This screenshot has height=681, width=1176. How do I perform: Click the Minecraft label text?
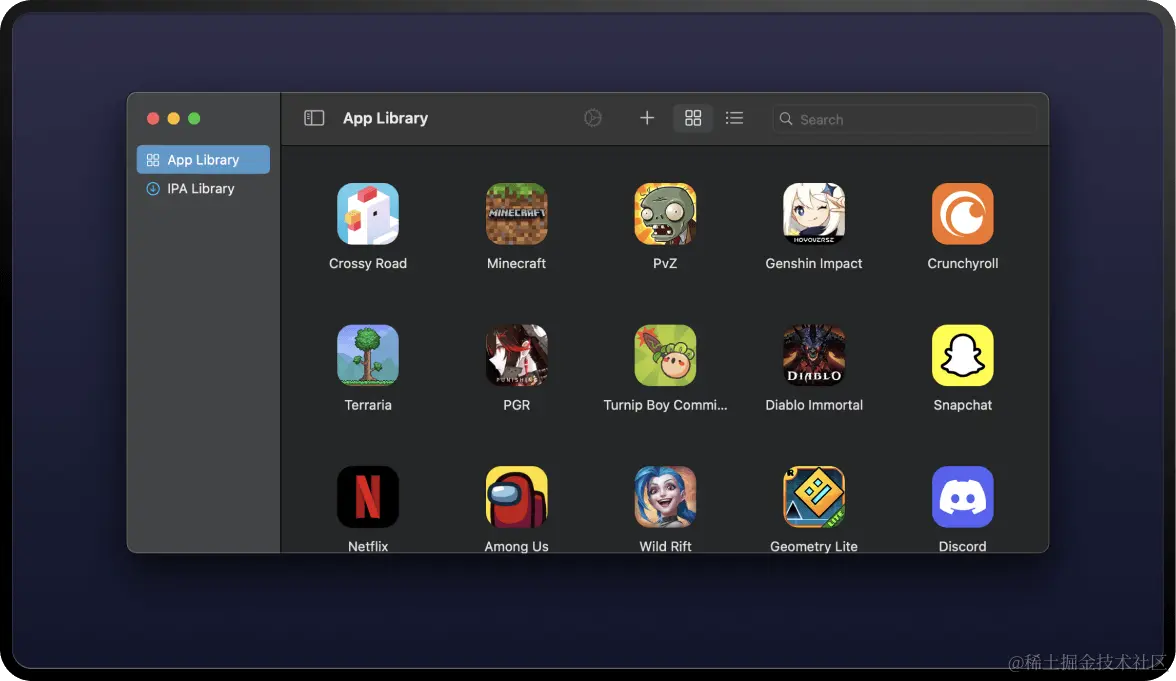click(516, 263)
